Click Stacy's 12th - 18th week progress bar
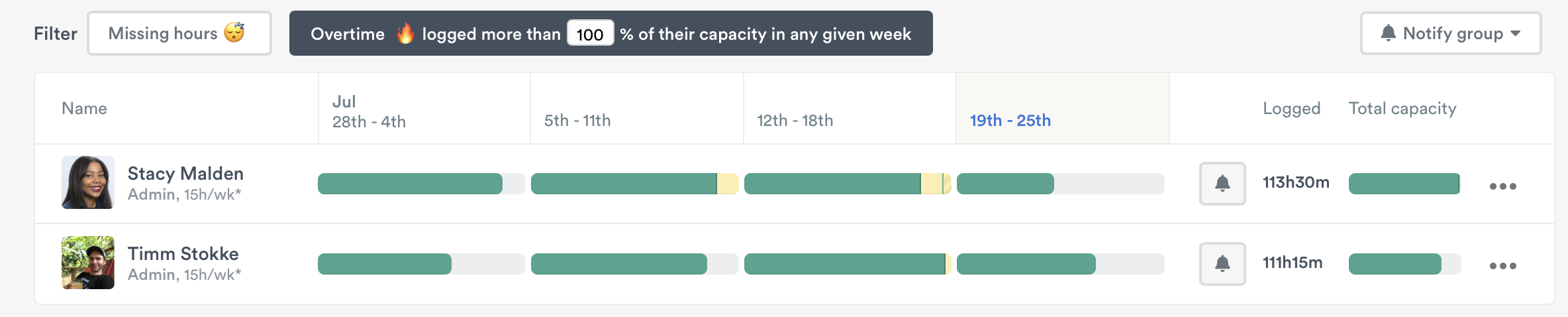 [x=847, y=184]
